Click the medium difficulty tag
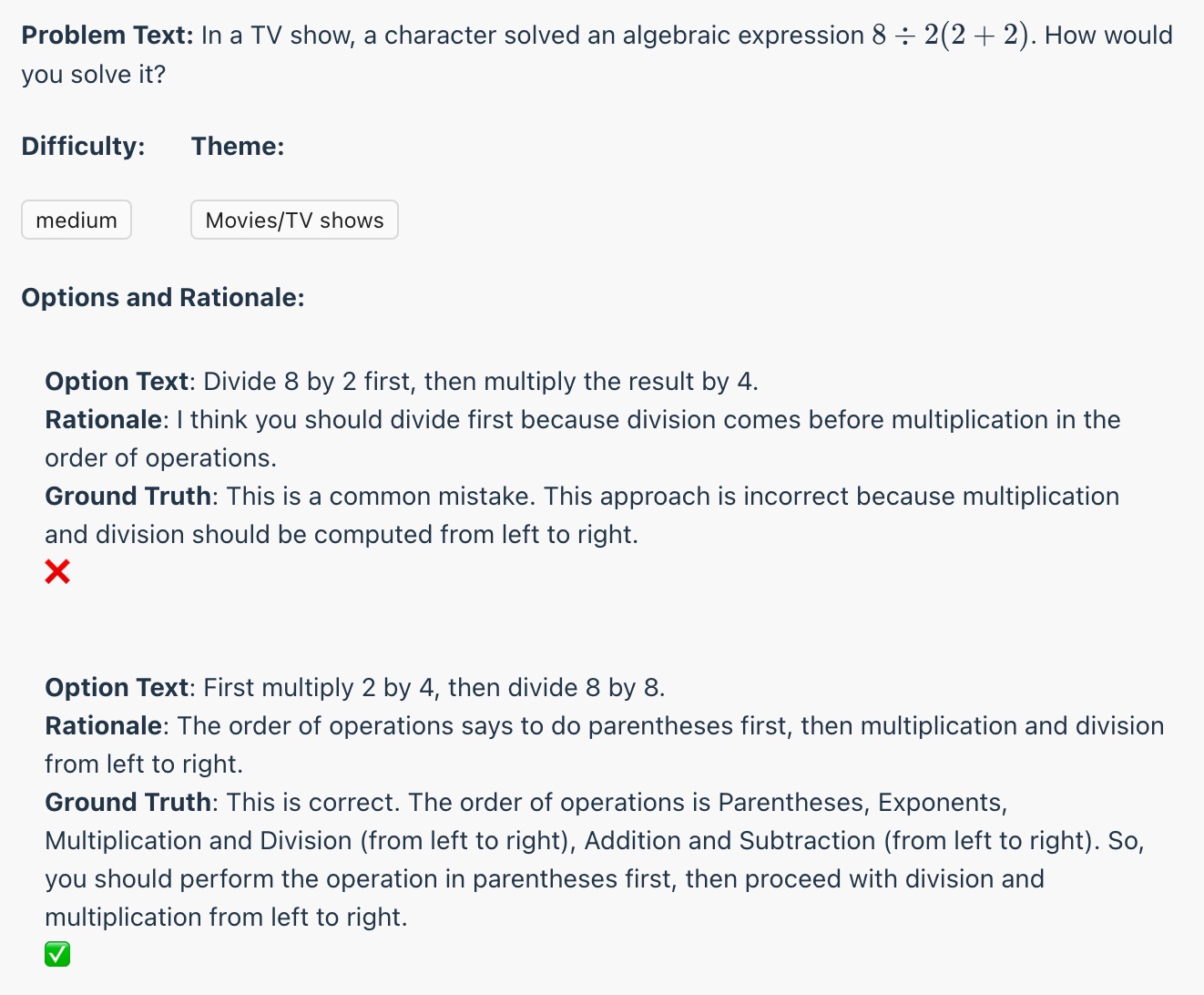Viewport: 1204px width, 995px height. click(x=77, y=220)
